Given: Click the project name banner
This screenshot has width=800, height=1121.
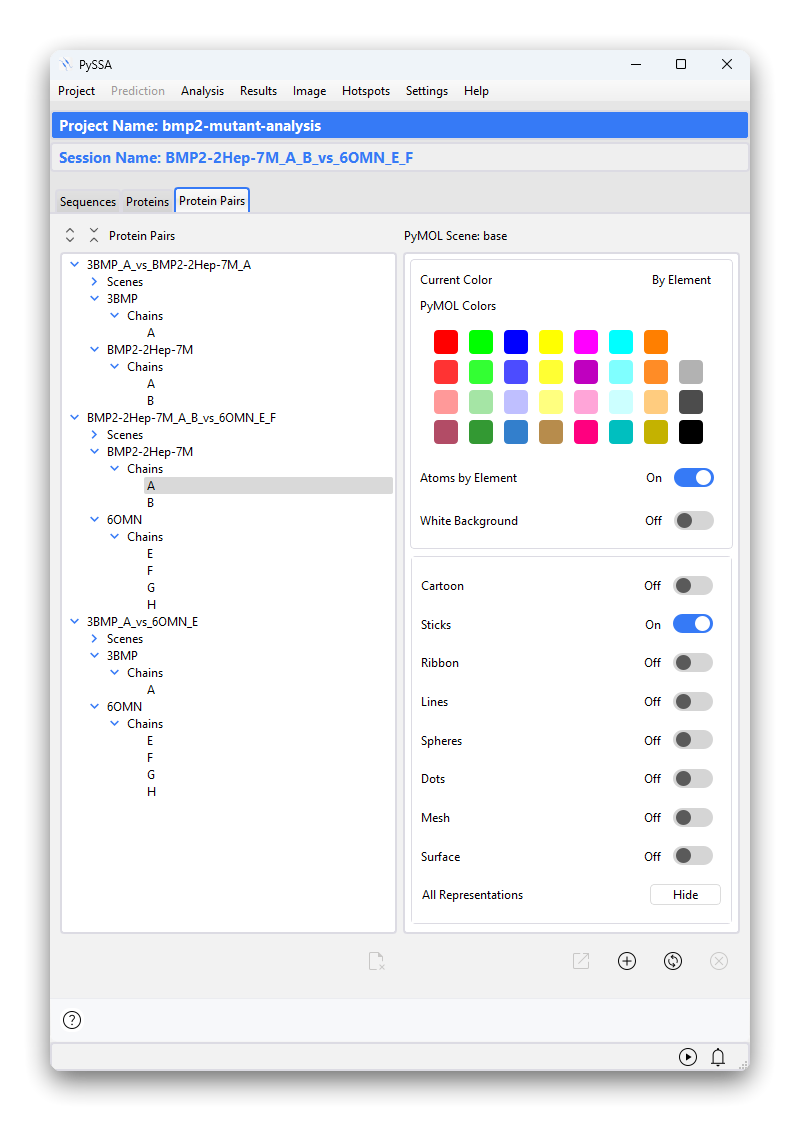Looking at the screenshot, I should click(400, 125).
